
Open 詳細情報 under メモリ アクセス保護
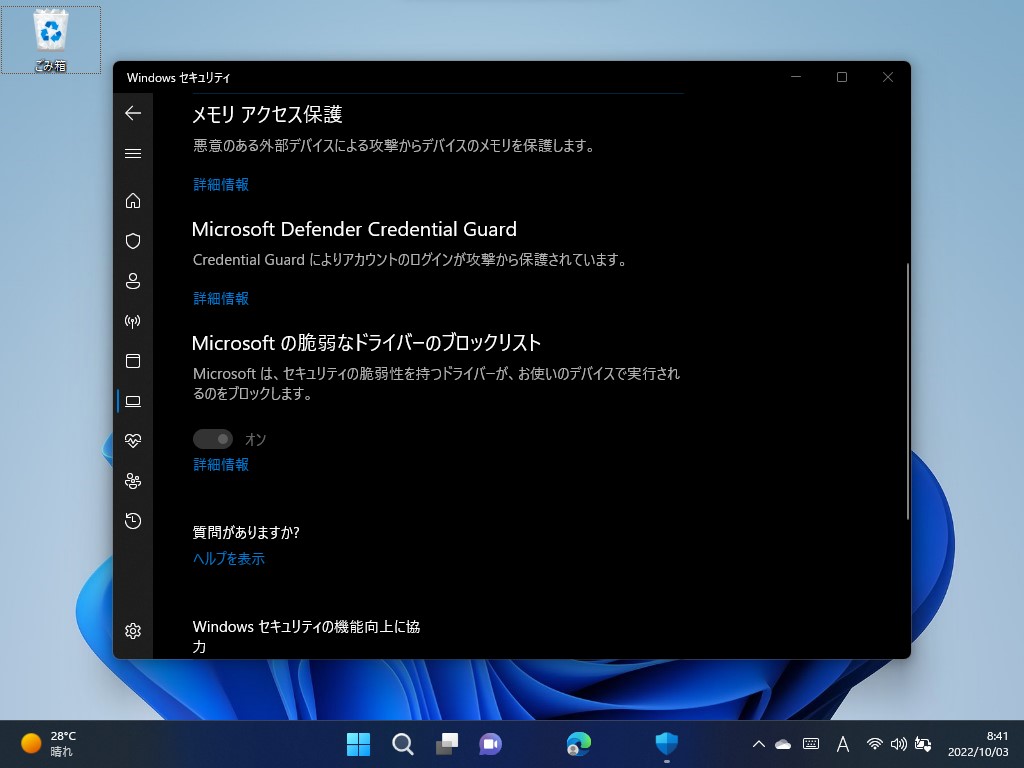point(220,184)
